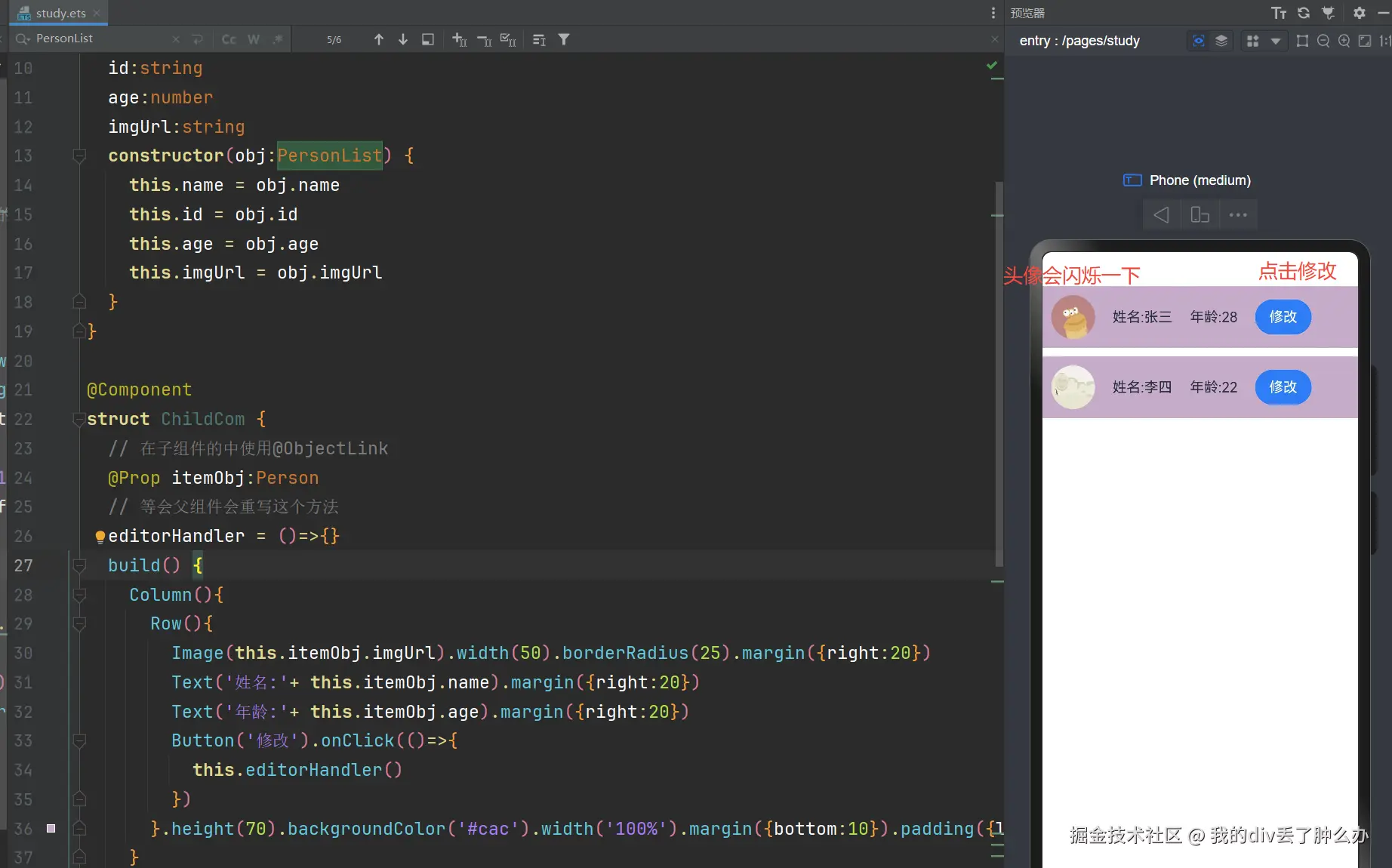Viewport: 1392px width, 868px height.
Task: Open the multi-profile preview grid
Action: (1253, 41)
